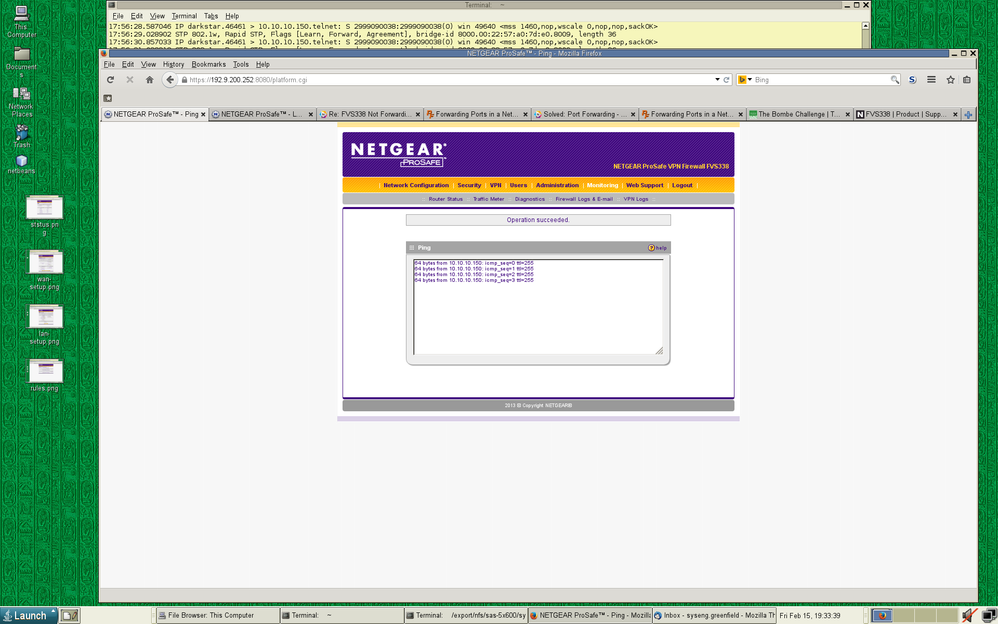Open the Bookmarks menu in Firefox
998x624 pixels.
click(208, 64)
